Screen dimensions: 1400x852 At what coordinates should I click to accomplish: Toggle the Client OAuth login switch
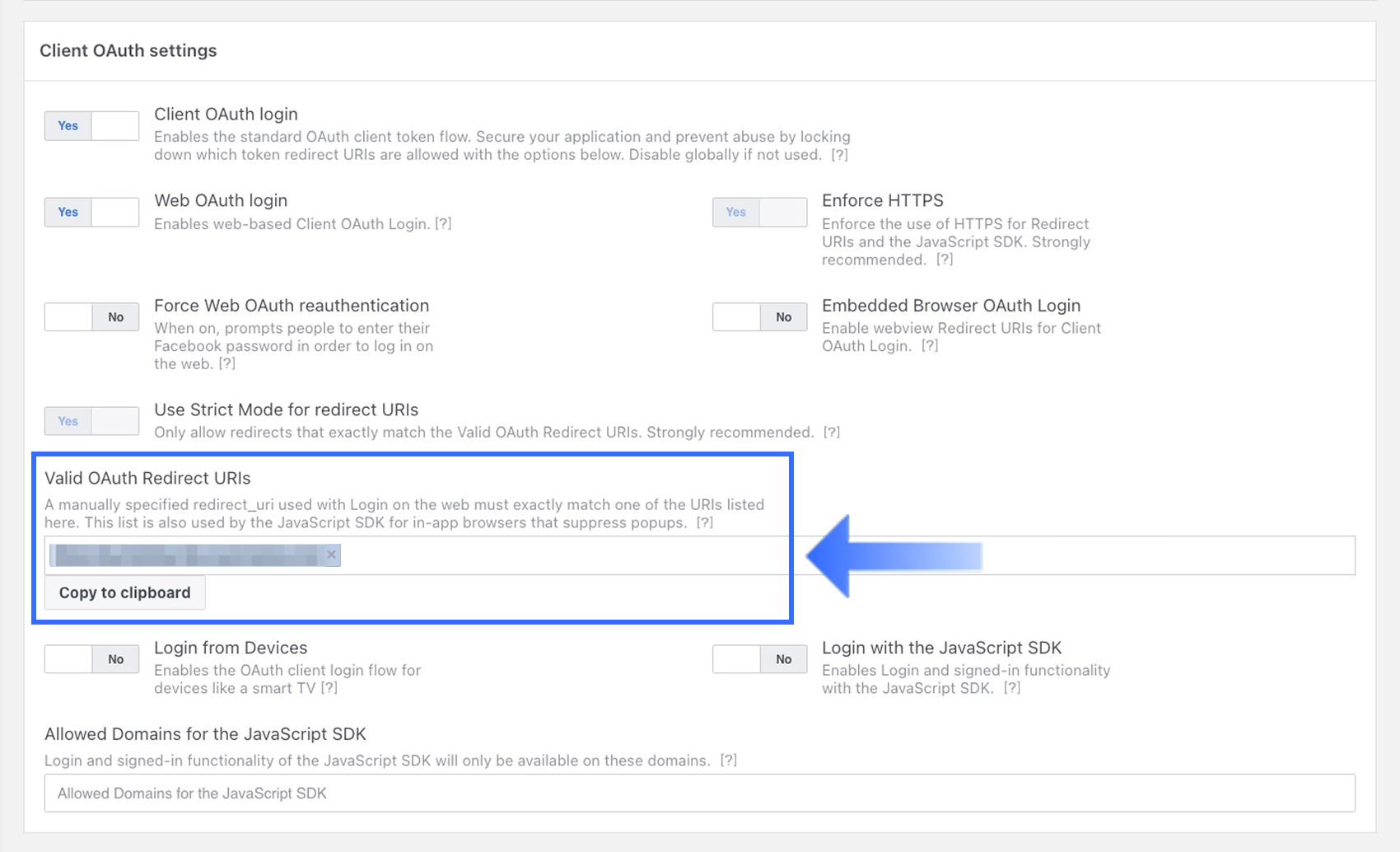pos(91,126)
